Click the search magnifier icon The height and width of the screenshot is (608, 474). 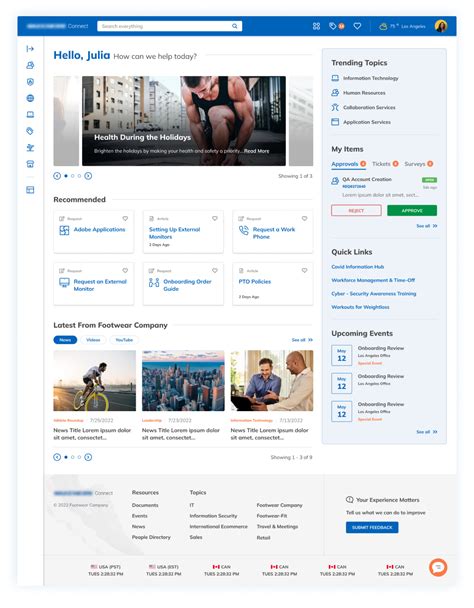click(x=235, y=26)
